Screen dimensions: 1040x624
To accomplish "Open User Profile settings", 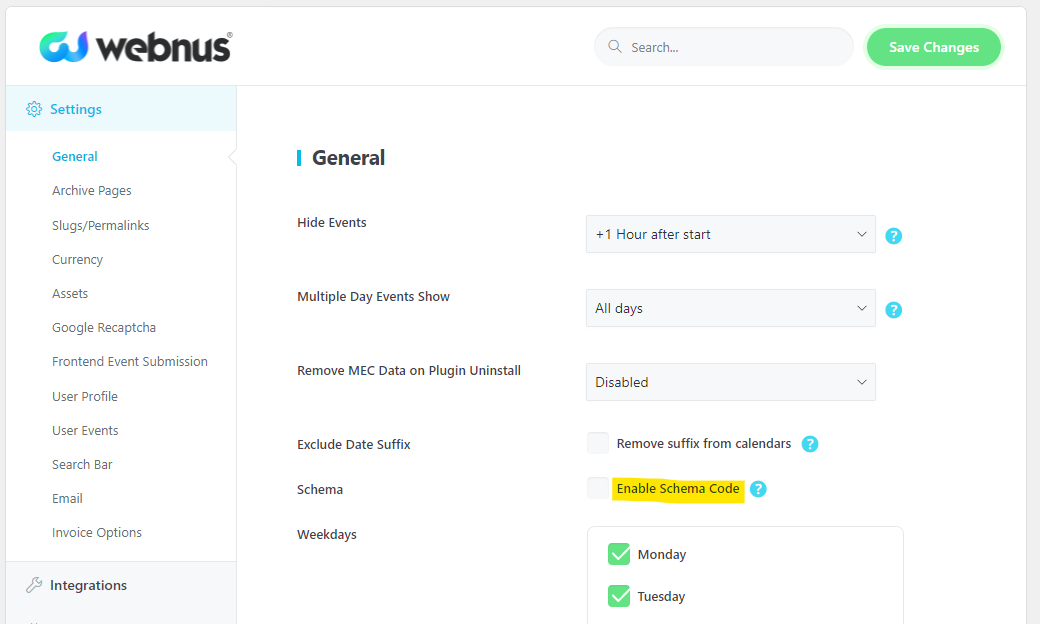I will coord(85,397).
